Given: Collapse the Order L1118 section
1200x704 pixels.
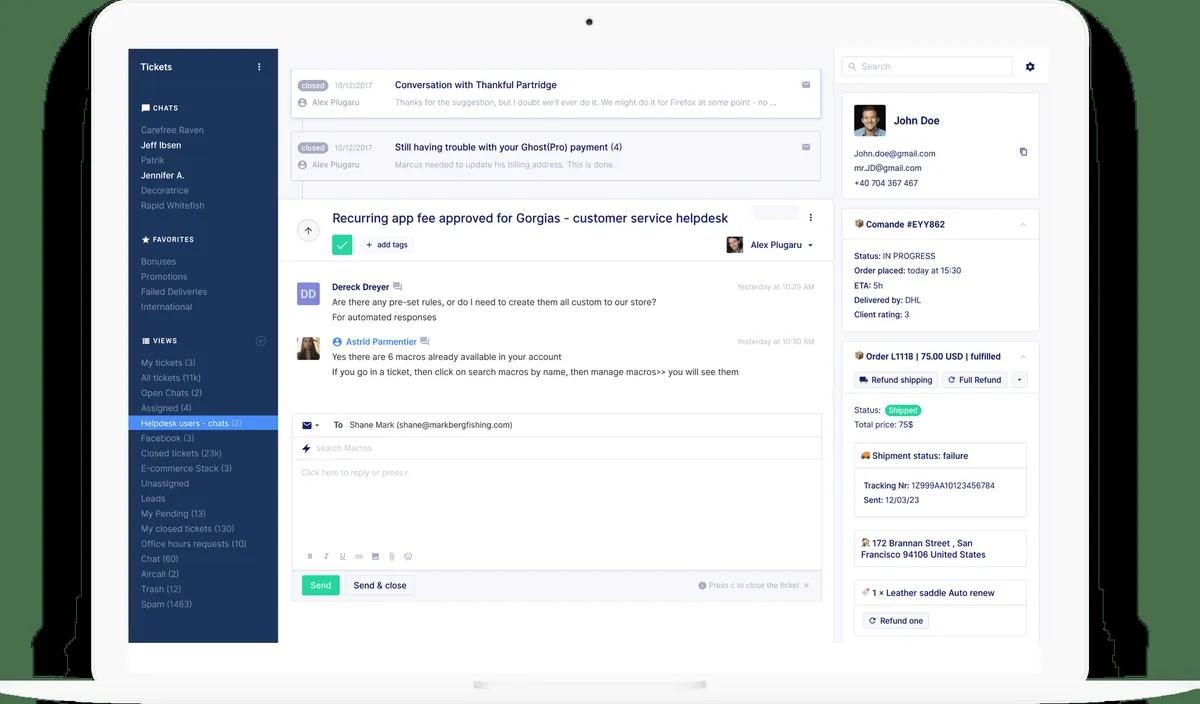Looking at the screenshot, I should [1023, 356].
